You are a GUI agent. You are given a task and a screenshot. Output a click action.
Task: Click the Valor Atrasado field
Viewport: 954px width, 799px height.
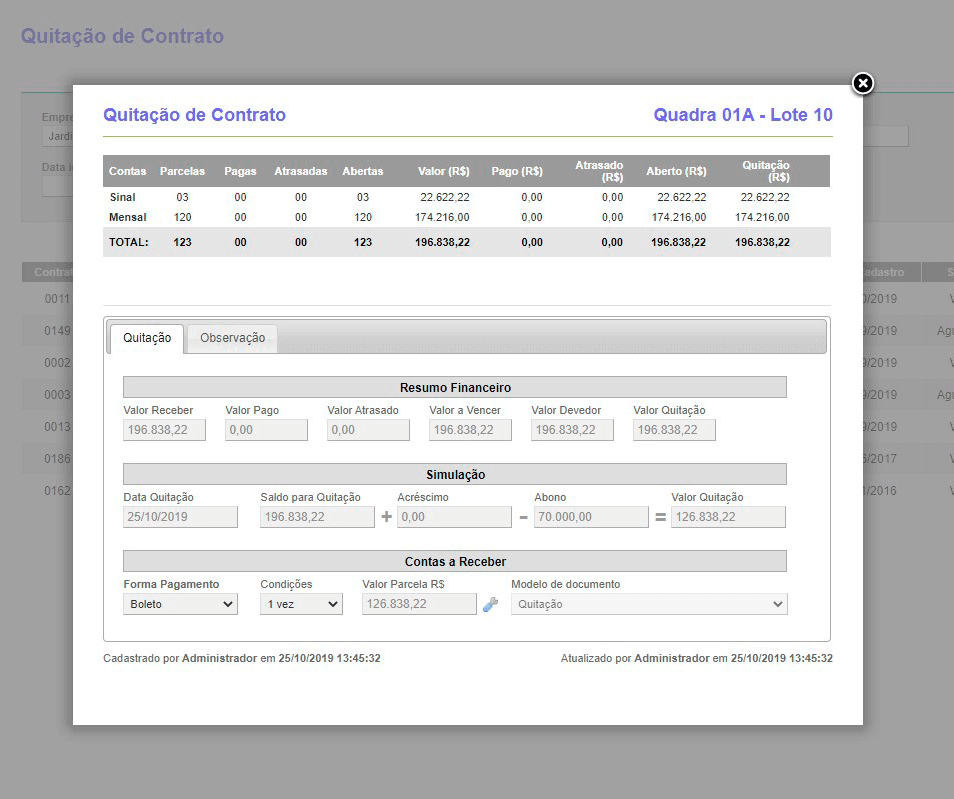coord(369,430)
